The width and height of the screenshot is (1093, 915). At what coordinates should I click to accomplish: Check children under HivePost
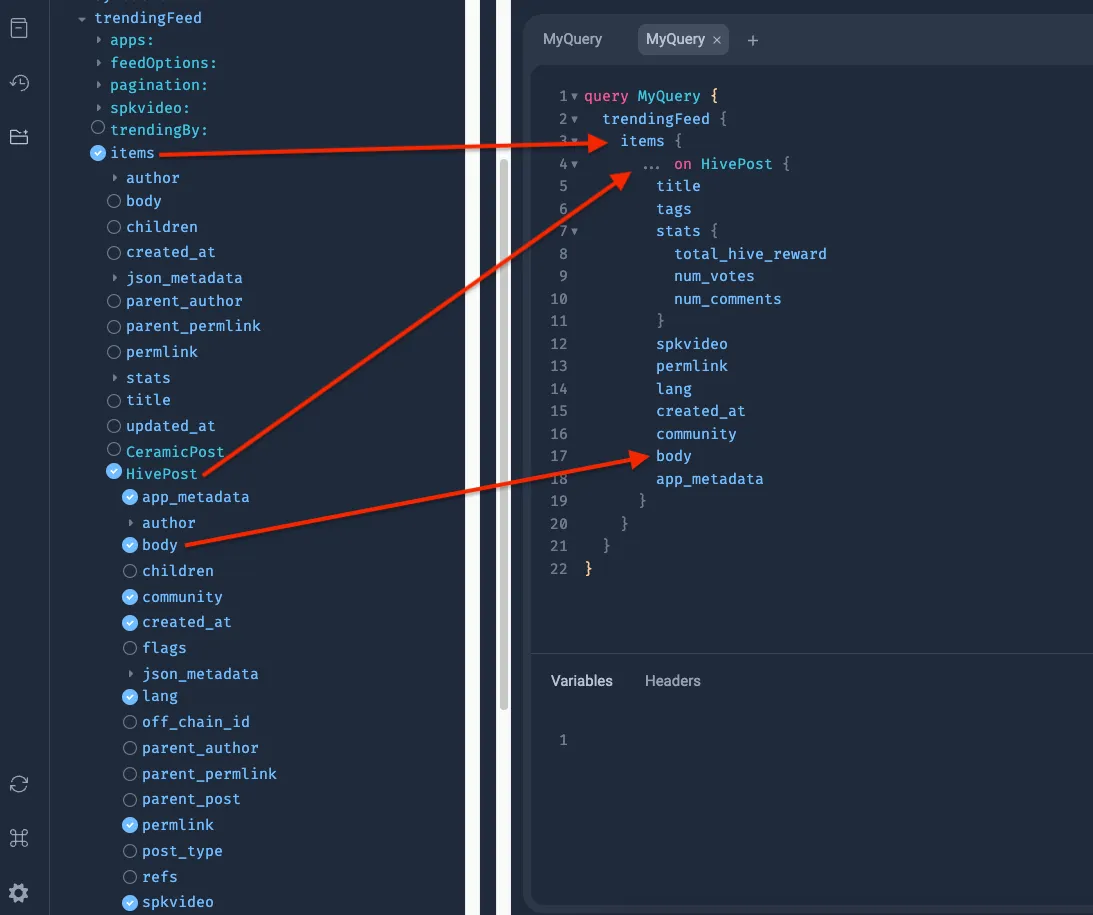(130, 571)
